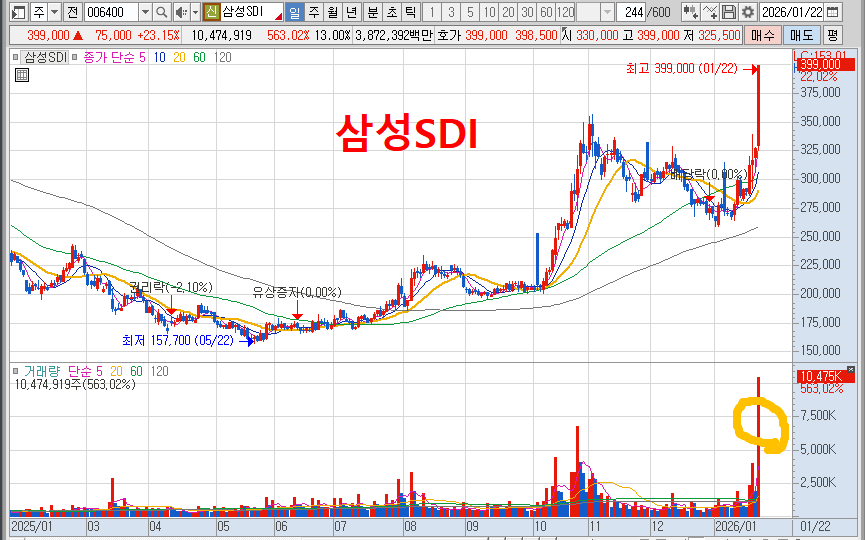Viewport: 865px width, 540px height.
Task: Choose the 120 interval button
Action: pyautogui.click(x=565, y=12)
